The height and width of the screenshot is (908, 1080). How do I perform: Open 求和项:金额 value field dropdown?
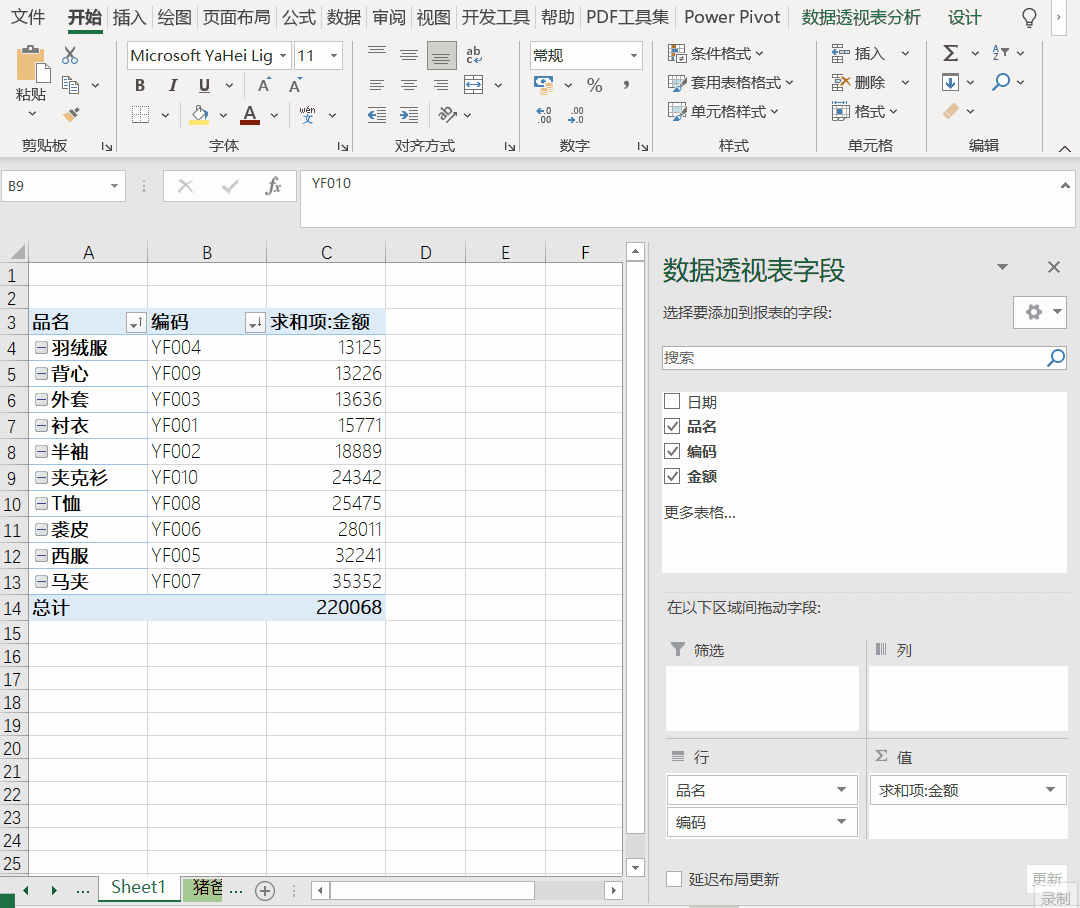[x=1050, y=790]
